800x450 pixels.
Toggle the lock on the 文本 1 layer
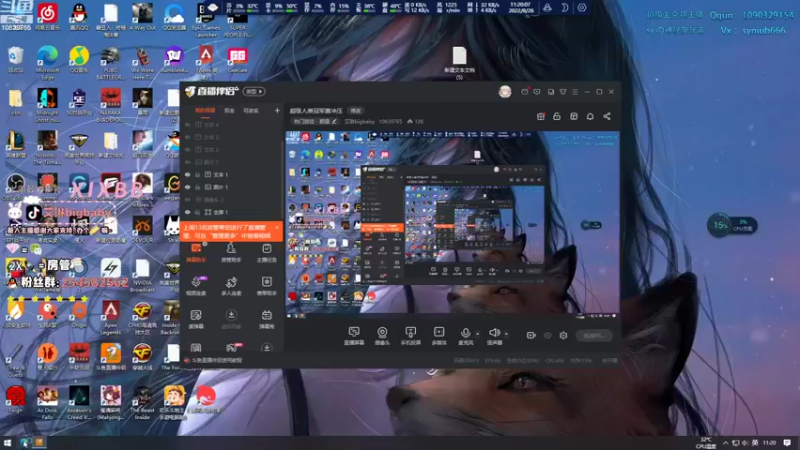click(198, 174)
